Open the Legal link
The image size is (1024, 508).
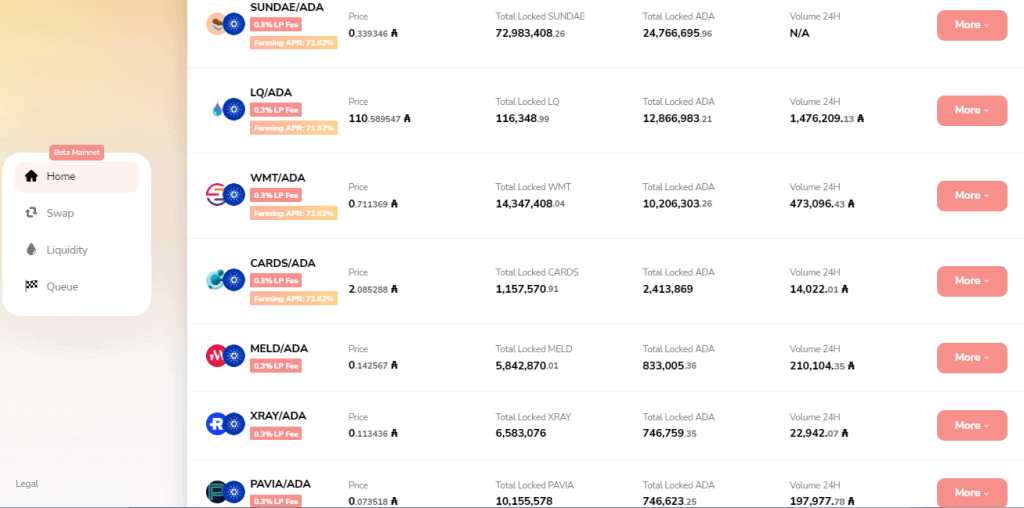pyautogui.click(x=27, y=484)
